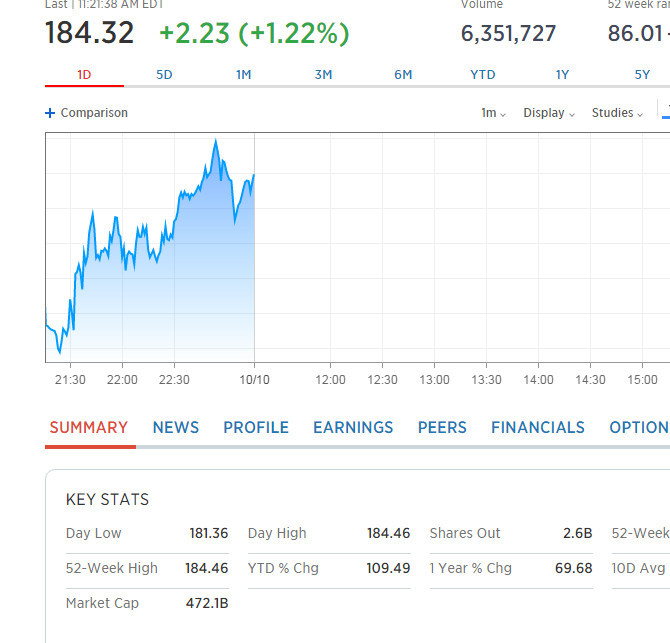Select the 1D time range tab

(x=84, y=75)
